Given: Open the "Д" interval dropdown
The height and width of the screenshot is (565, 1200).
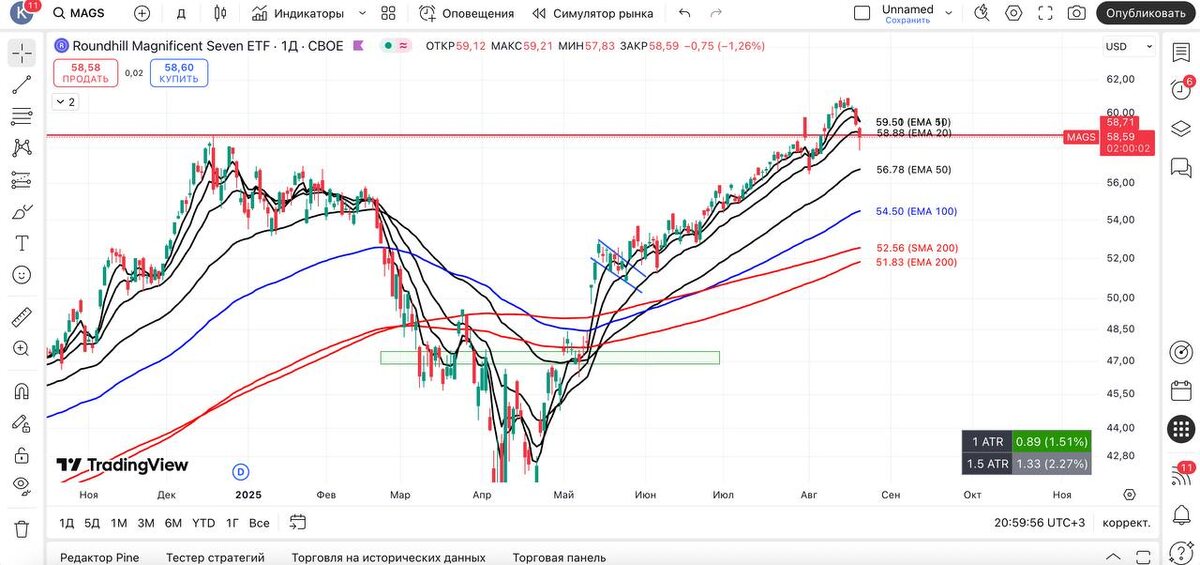Looking at the screenshot, I should [x=181, y=13].
